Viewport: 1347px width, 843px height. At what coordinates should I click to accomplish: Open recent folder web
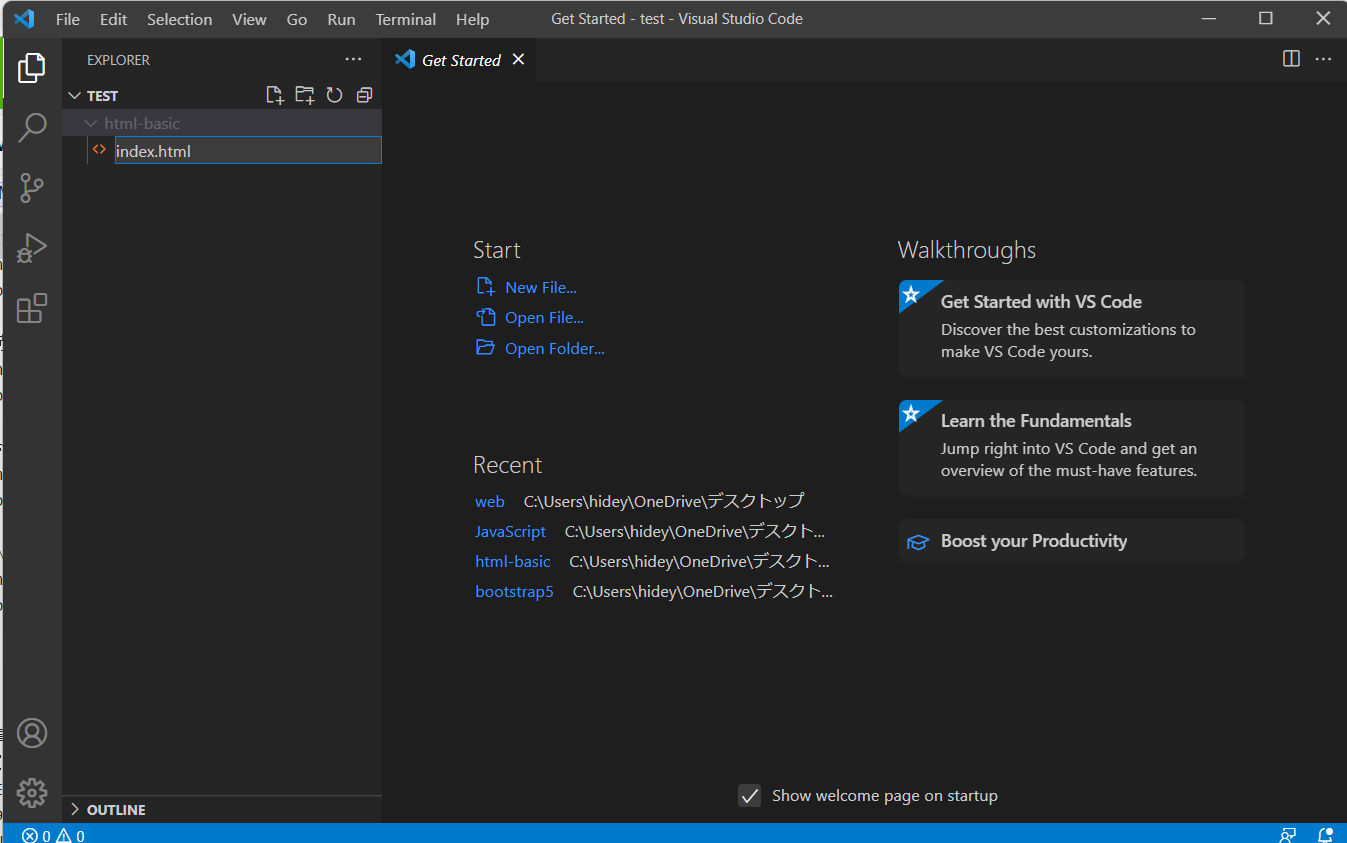click(x=490, y=502)
